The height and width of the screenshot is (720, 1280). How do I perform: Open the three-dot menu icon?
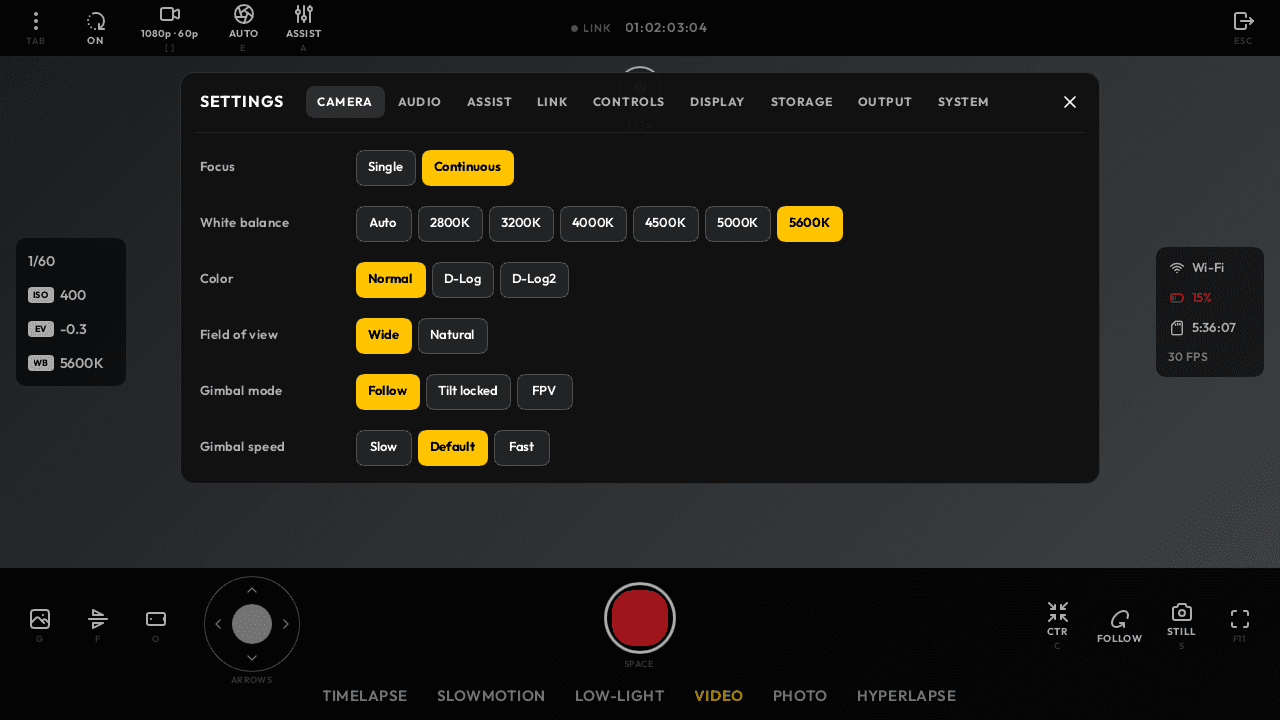[x=36, y=21]
